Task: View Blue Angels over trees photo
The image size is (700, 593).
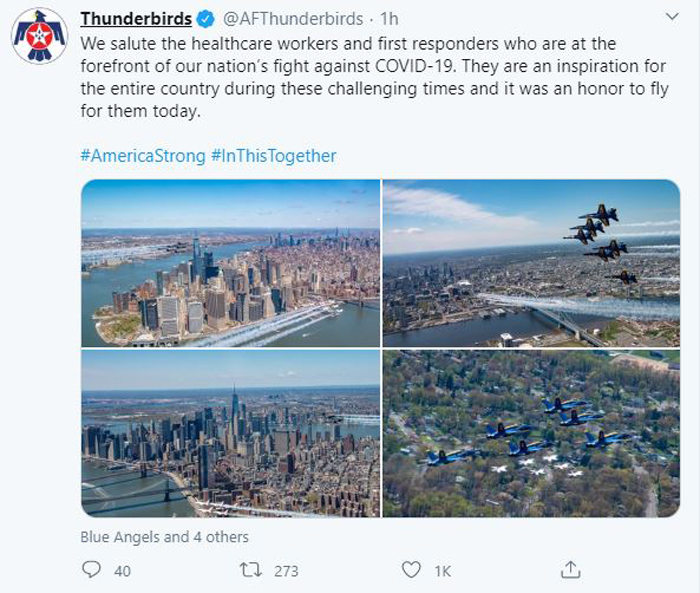Action: (x=531, y=434)
